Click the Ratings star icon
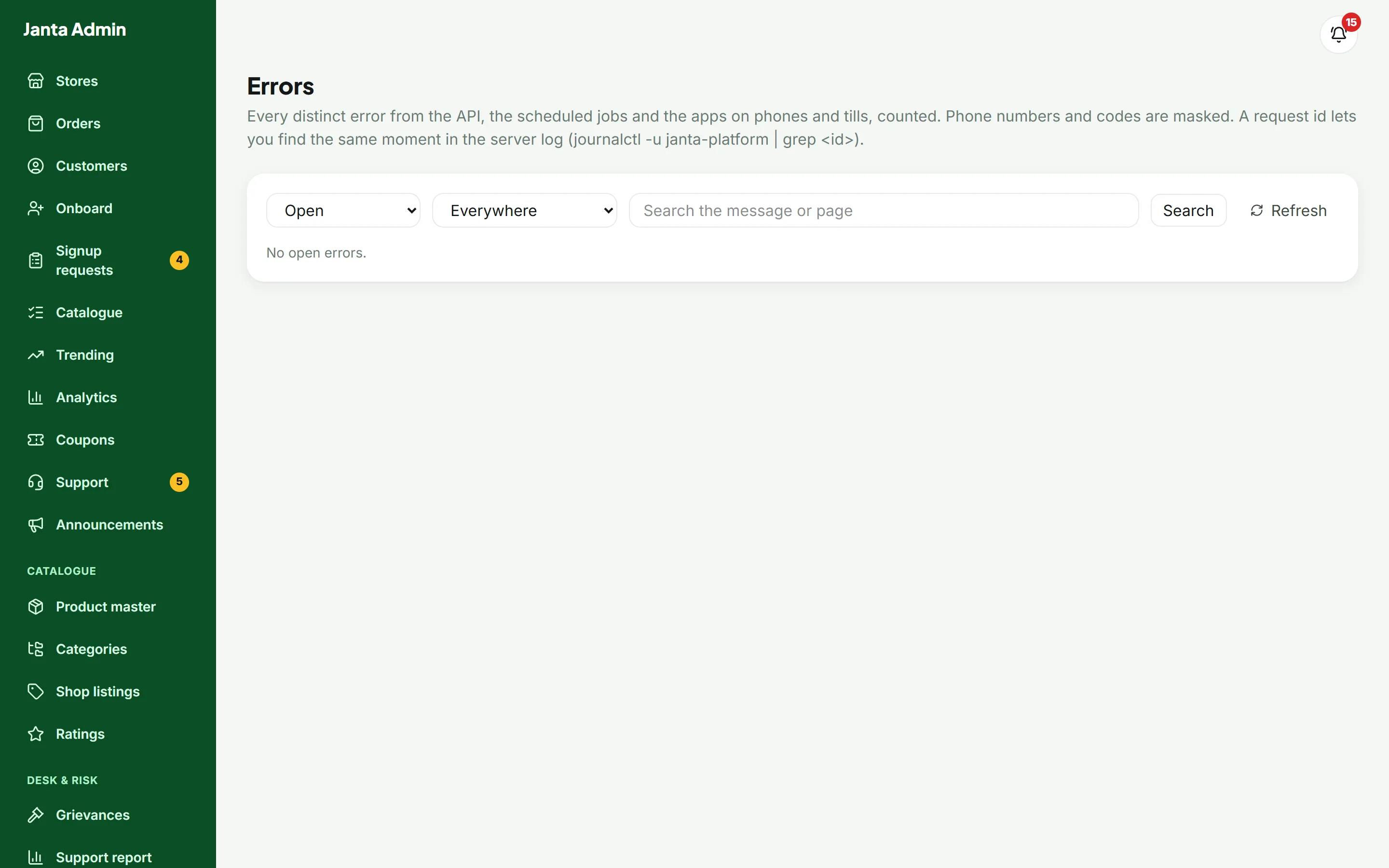 click(x=36, y=734)
